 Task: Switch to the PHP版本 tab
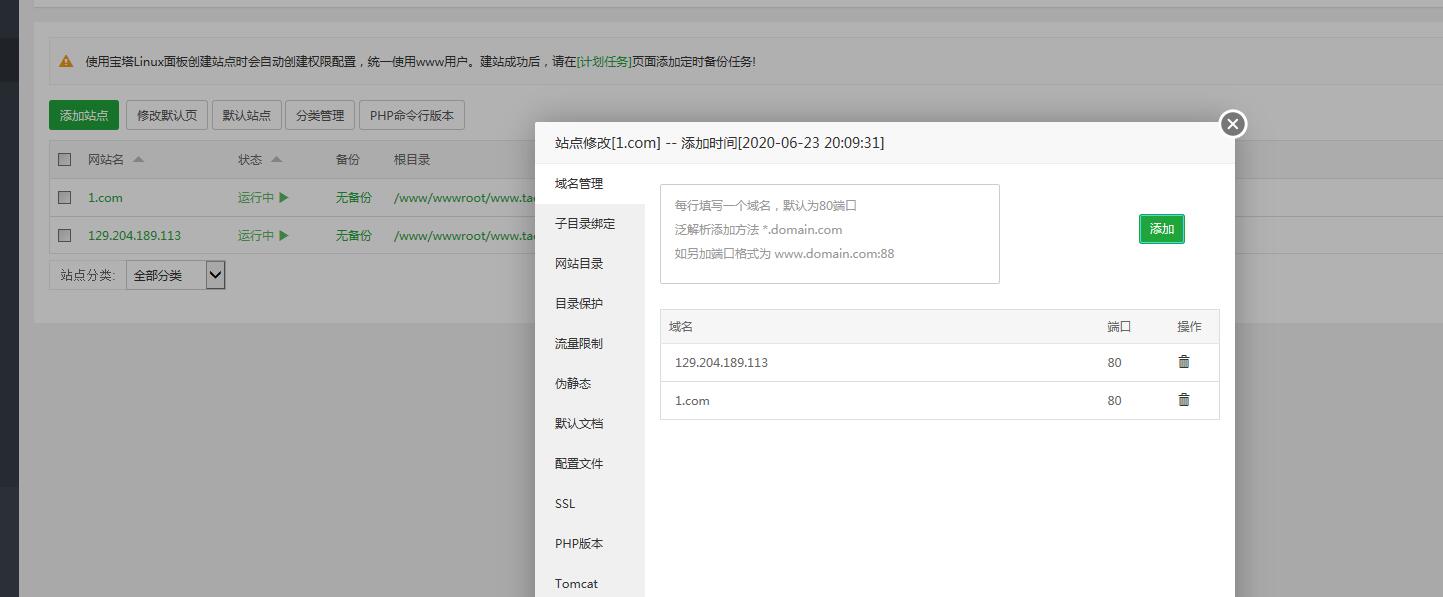(x=579, y=544)
